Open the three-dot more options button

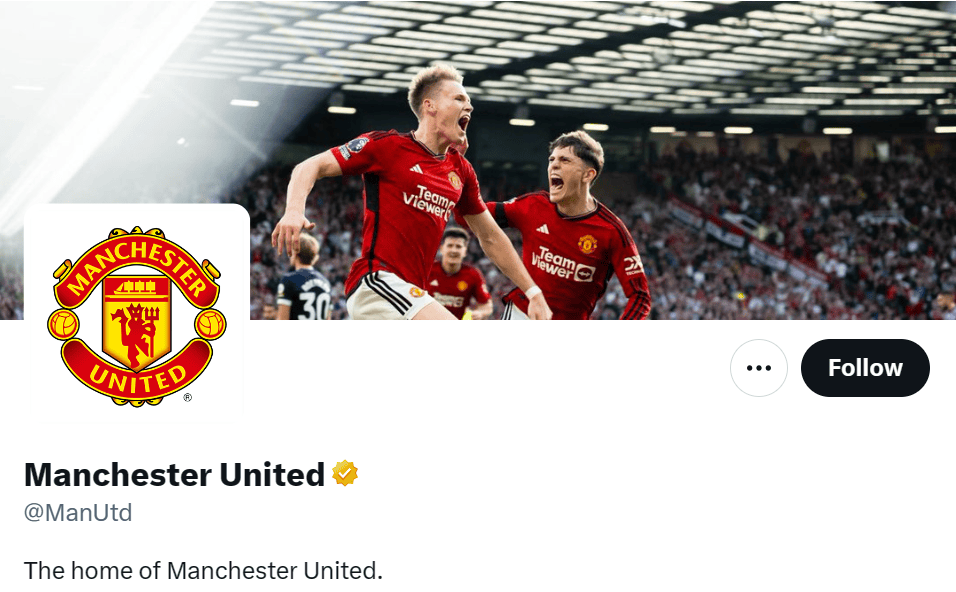[758, 368]
